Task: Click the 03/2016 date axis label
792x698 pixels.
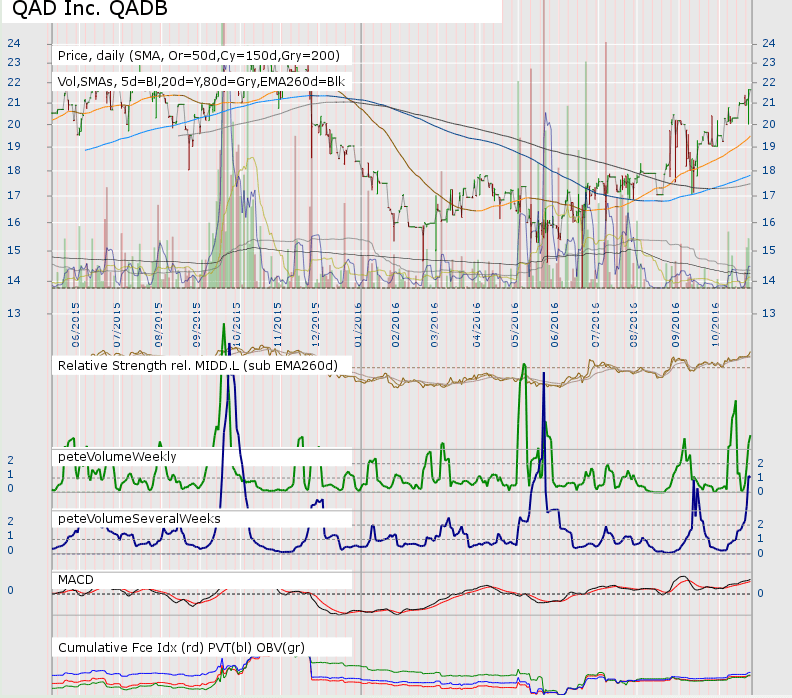Action: (434, 325)
